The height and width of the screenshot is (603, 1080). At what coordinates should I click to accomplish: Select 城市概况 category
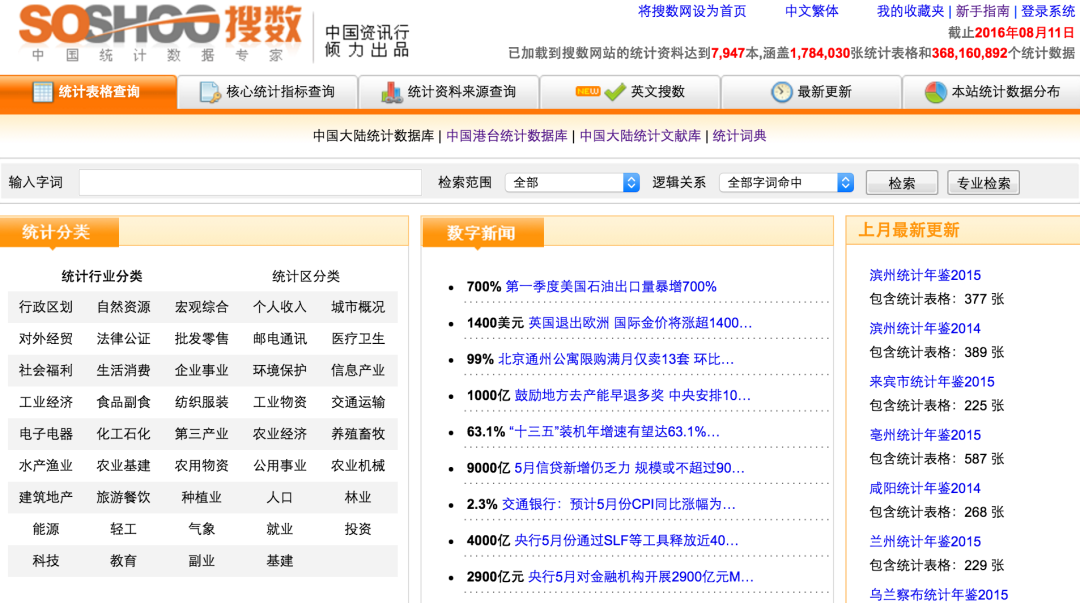(x=357, y=307)
